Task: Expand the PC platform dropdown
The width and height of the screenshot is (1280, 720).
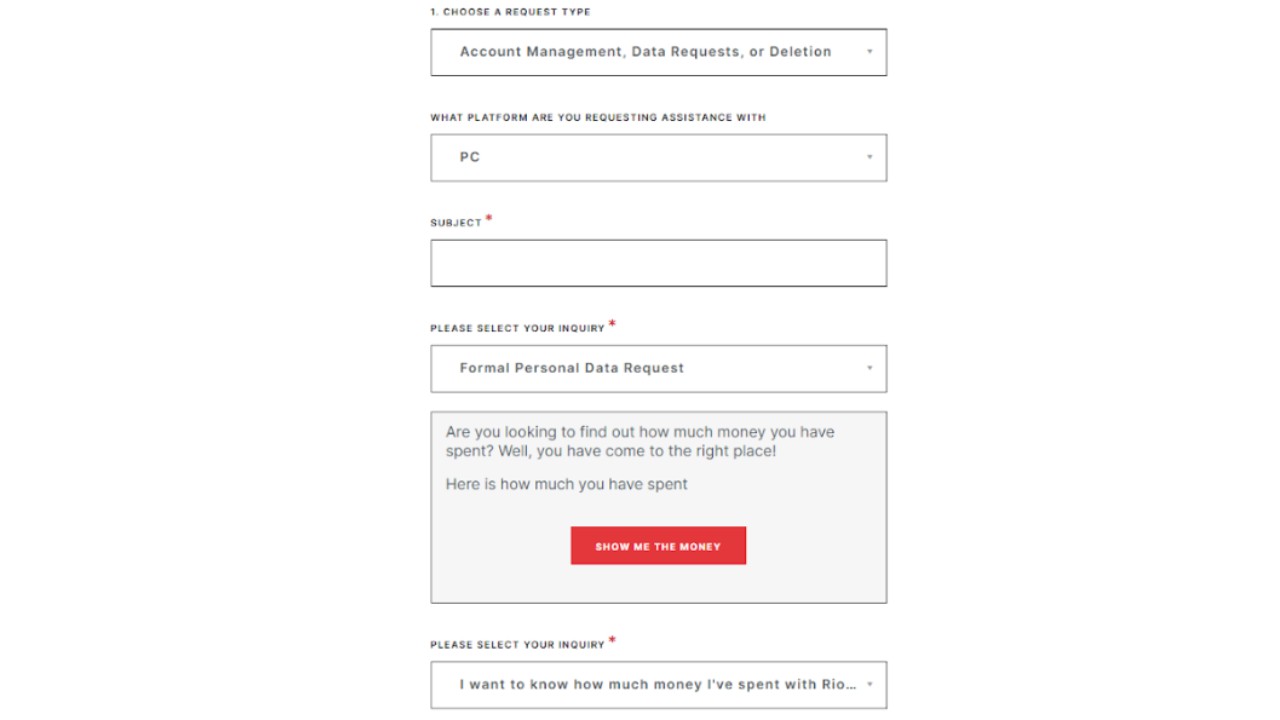Action: coord(645,158)
